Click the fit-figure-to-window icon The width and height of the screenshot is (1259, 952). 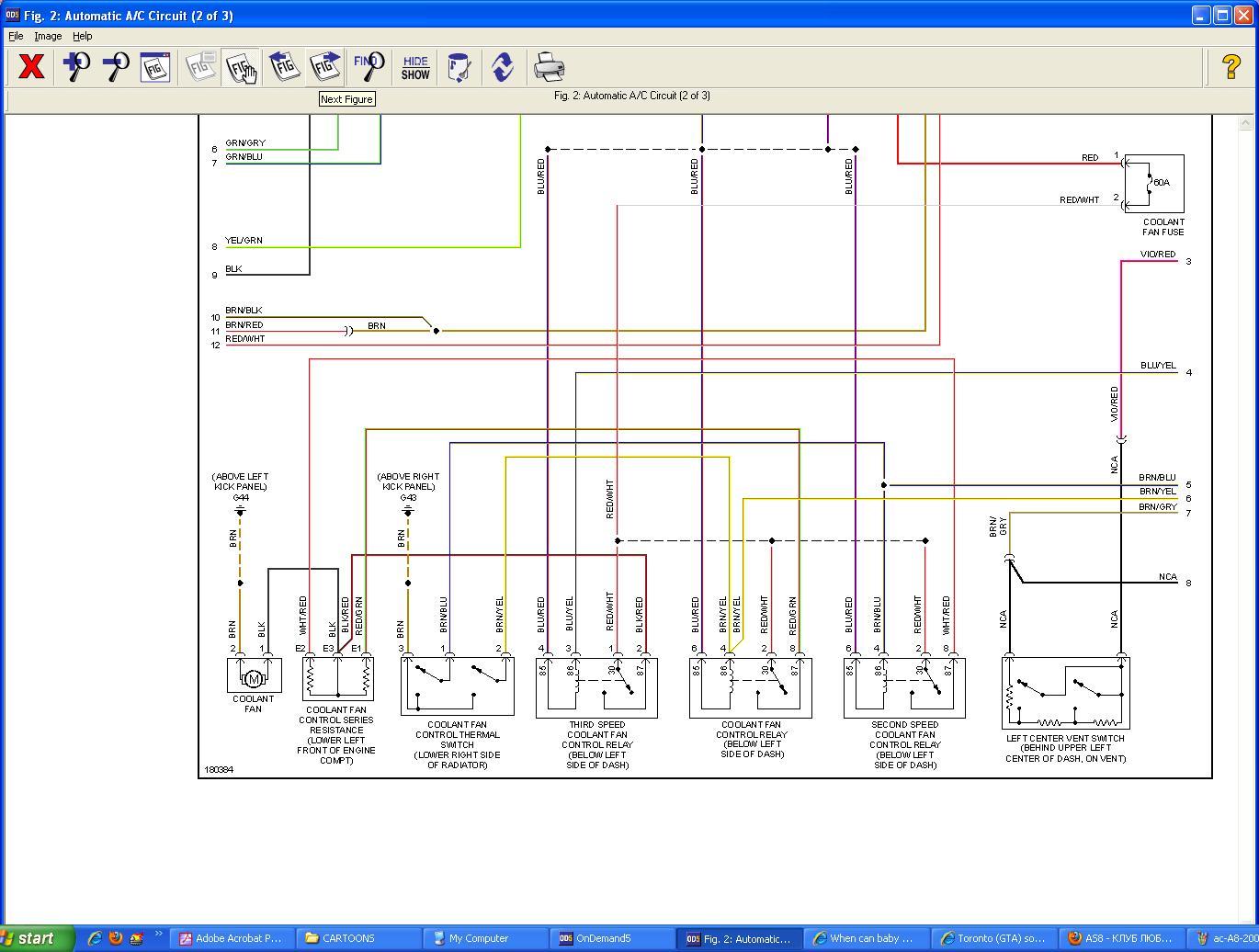coord(154,67)
